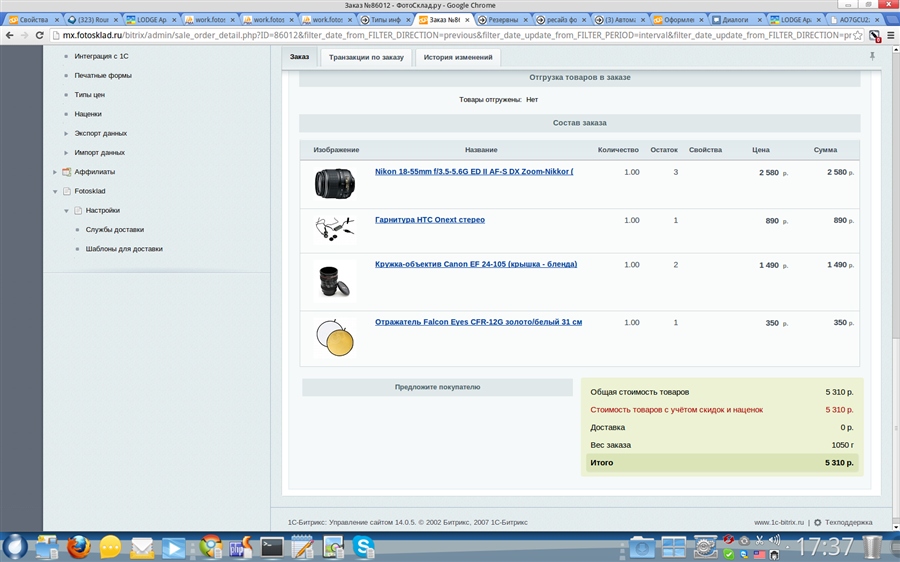Bookmark this page with the star icon
This screenshot has height=562, width=900.
point(858,35)
